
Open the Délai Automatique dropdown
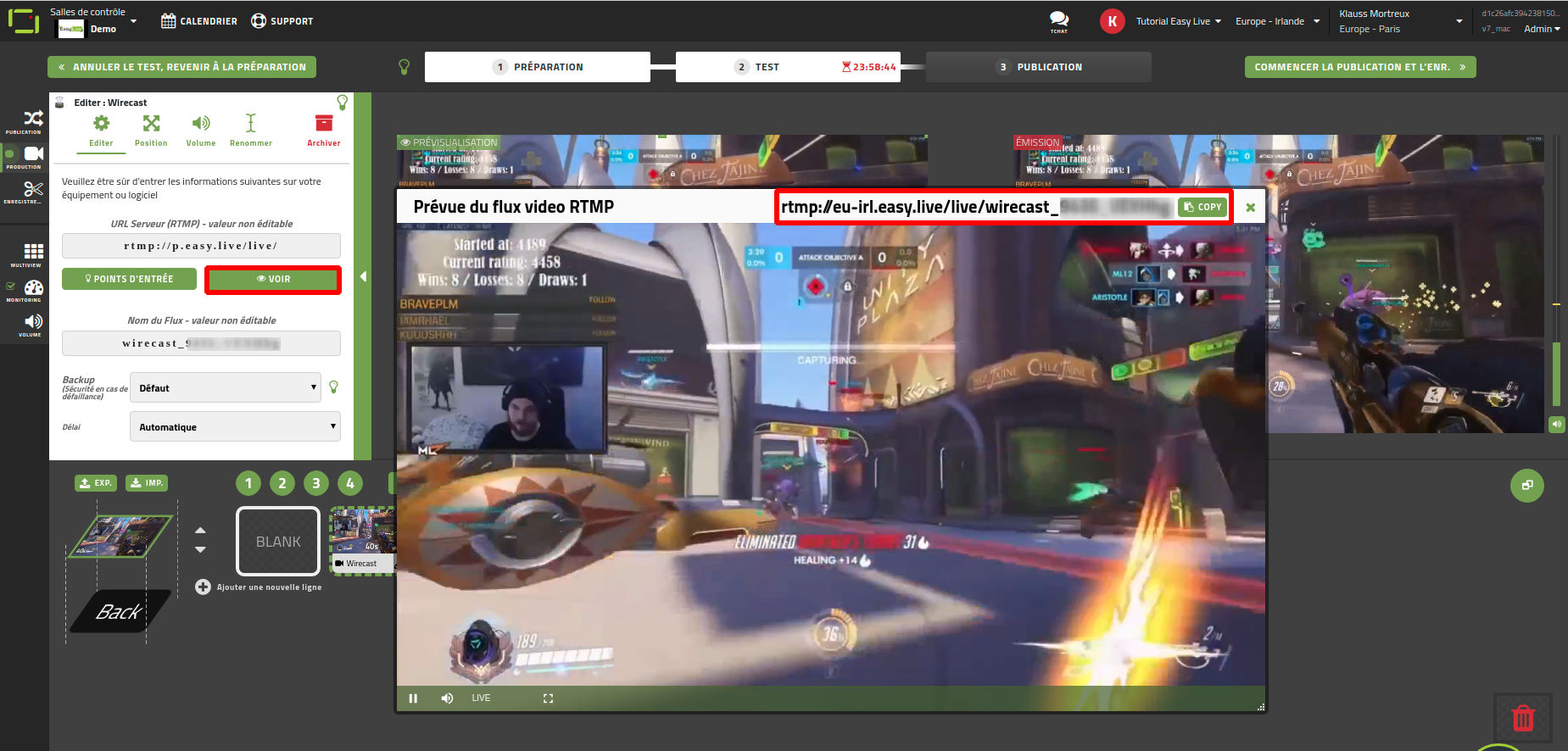click(x=235, y=426)
